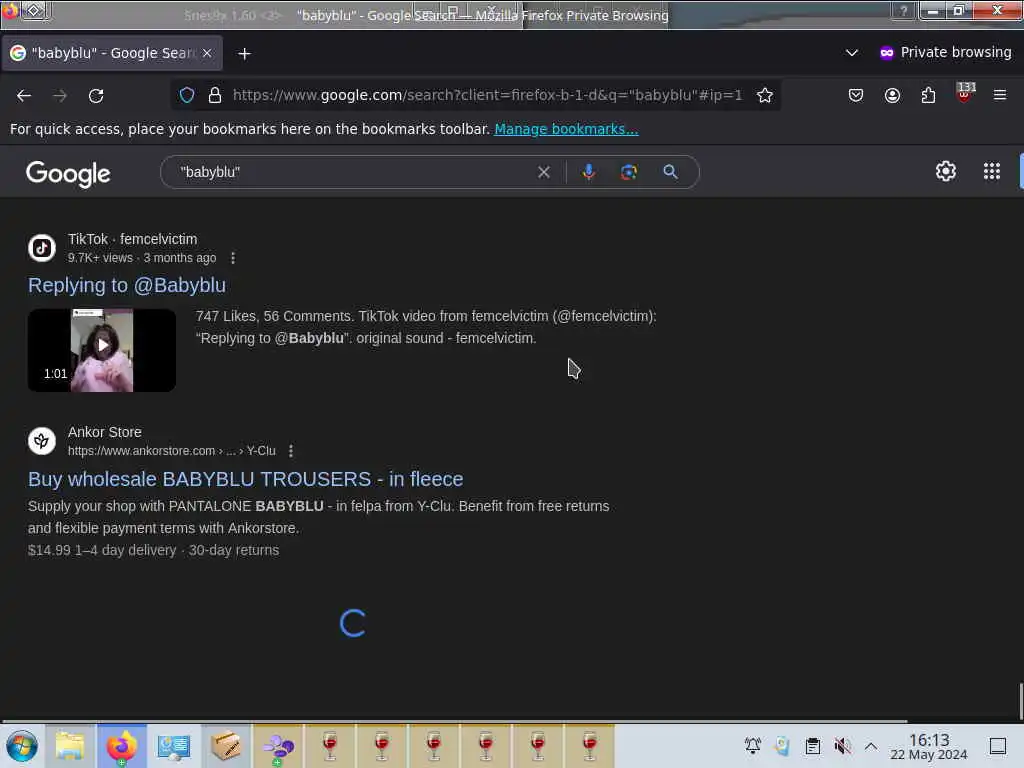Open the uBlock extension badge showing 131
Viewport: 1024px width, 768px height.
coord(965,93)
